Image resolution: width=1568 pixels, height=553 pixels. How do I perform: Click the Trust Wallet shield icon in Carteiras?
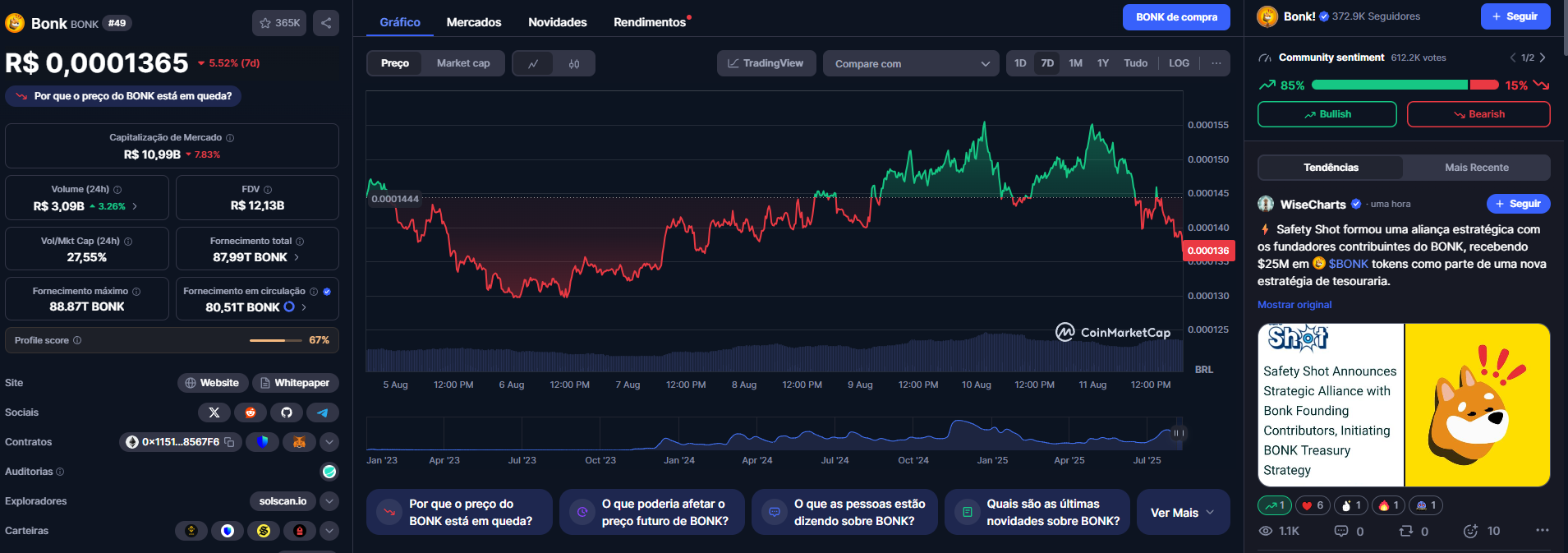[228, 531]
